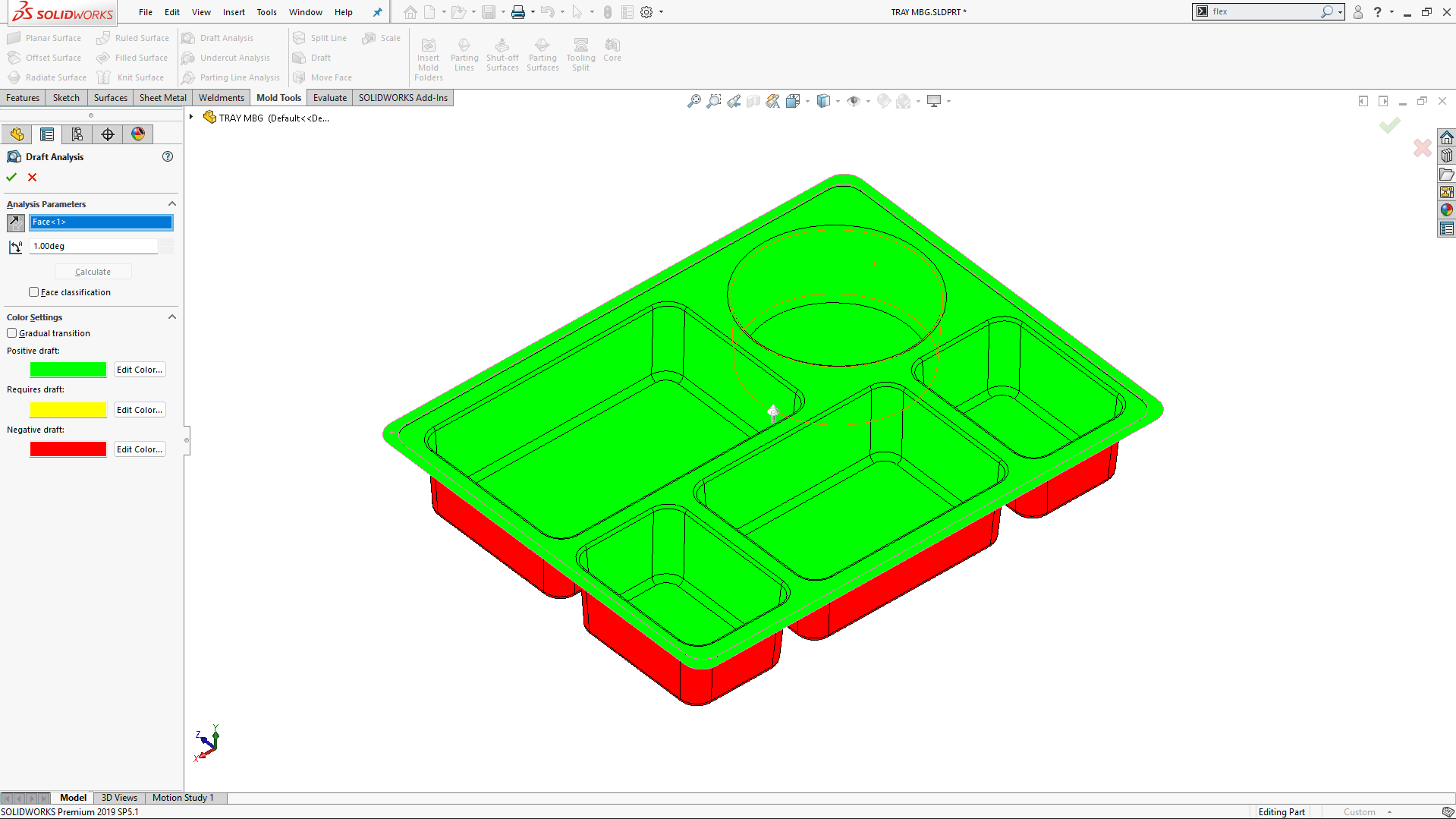Click the Face<1> direction of pull field

click(x=101, y=222)
